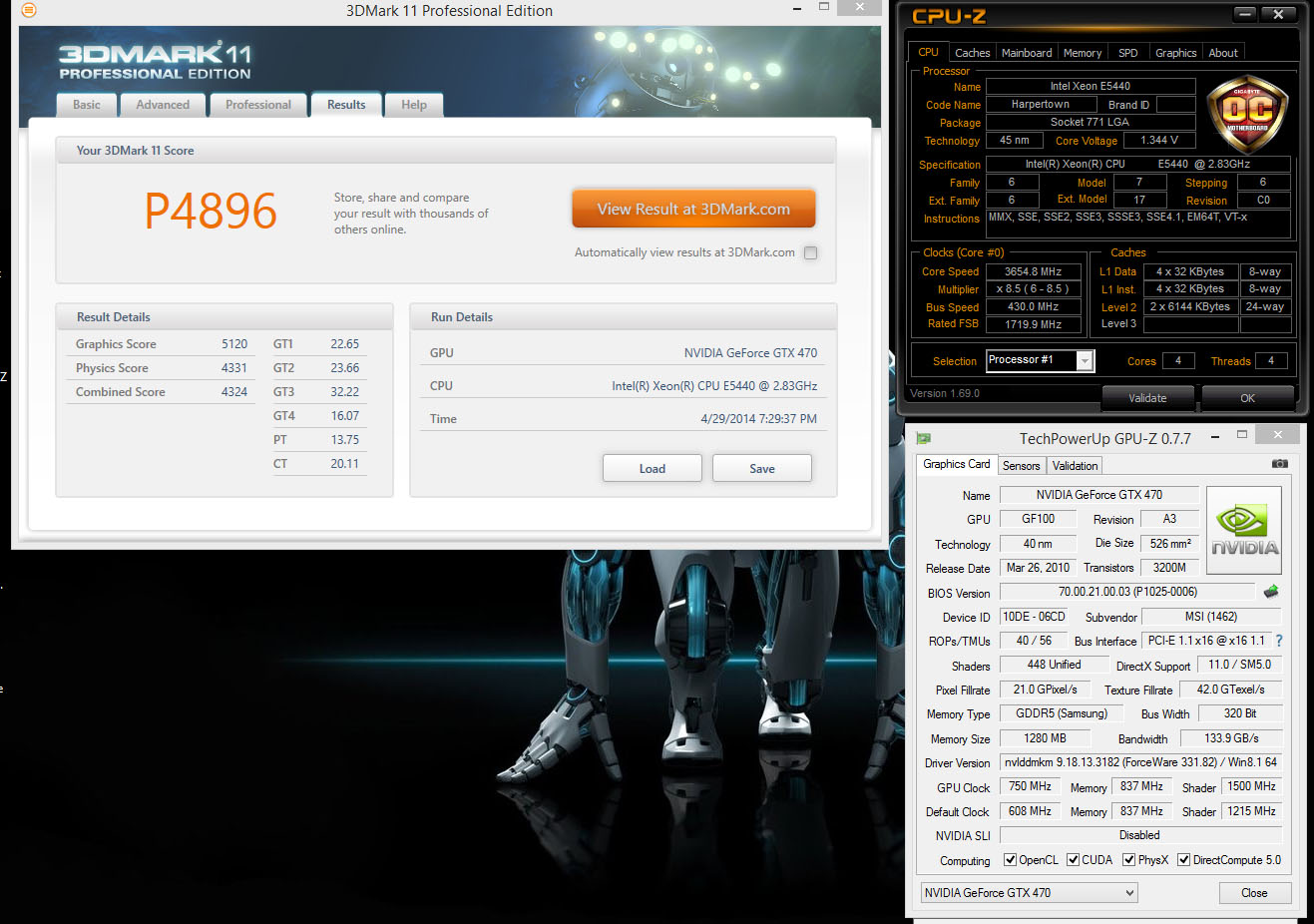Save the GPU BIOS using the chip icon

coord(1271,592)
